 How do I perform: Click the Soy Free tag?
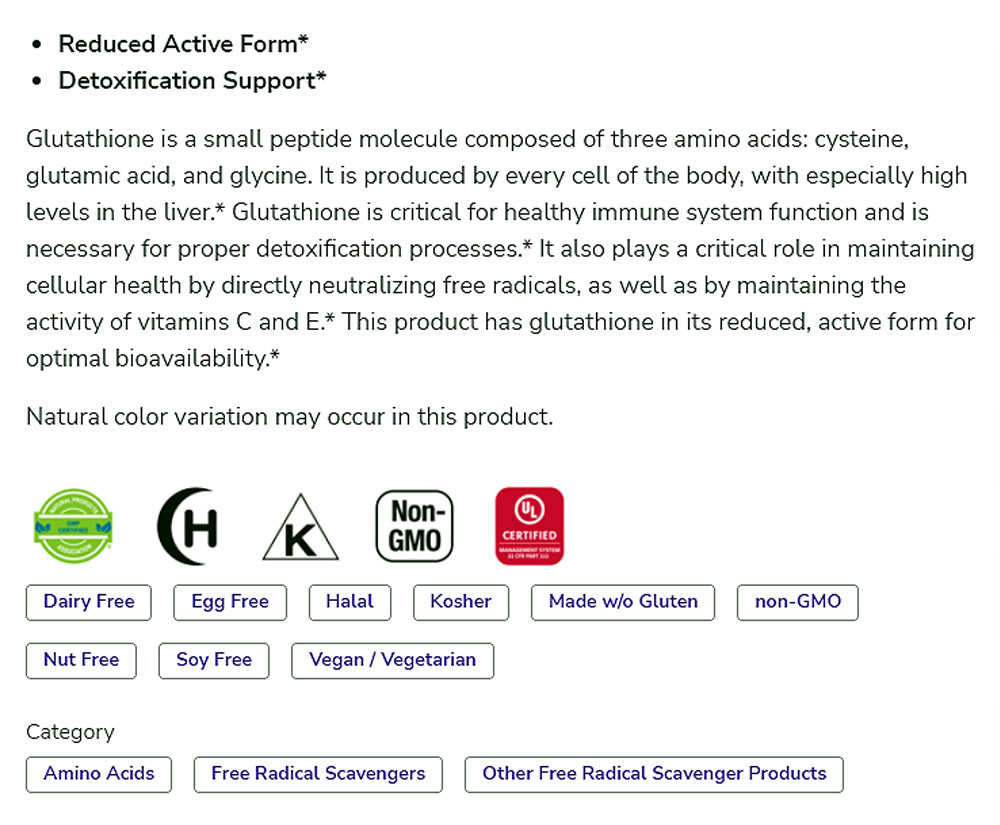tap(214, 660)
